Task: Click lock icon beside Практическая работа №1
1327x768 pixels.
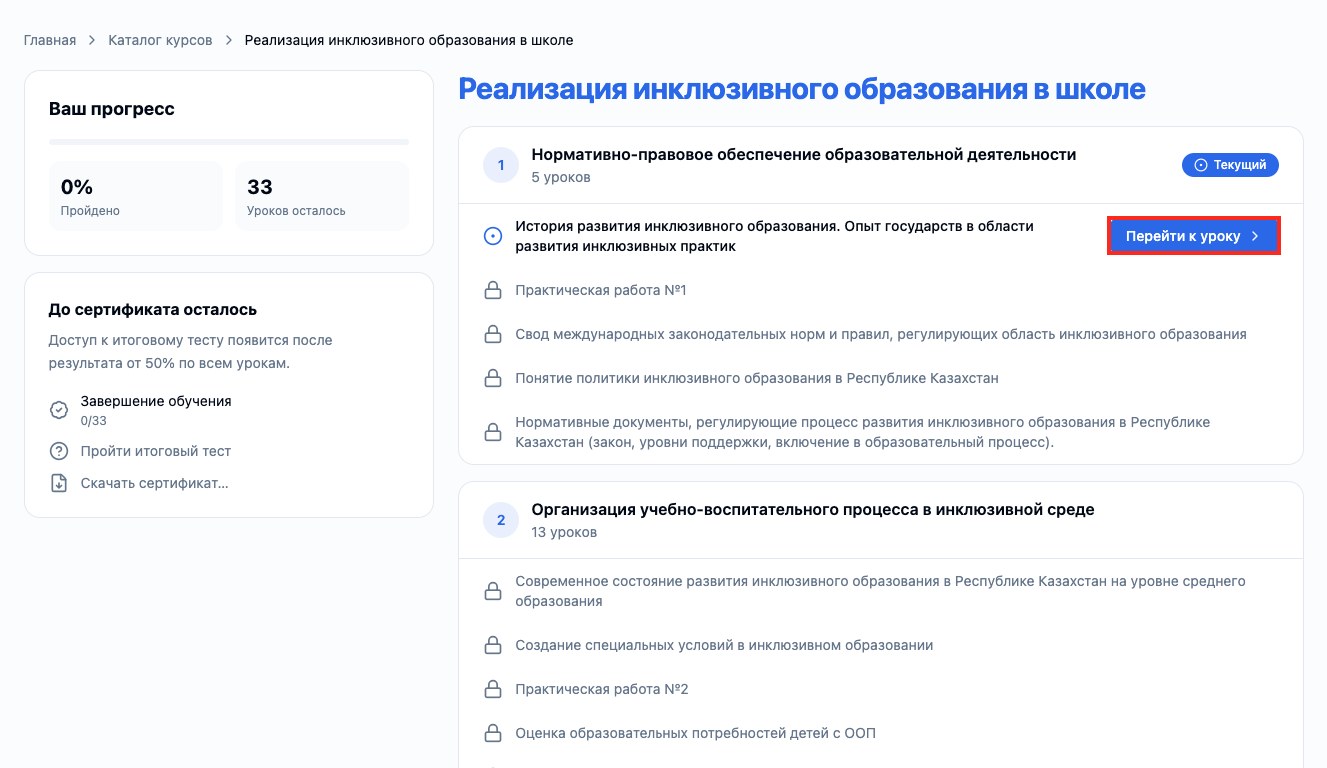Action: [x=492, y=290]
